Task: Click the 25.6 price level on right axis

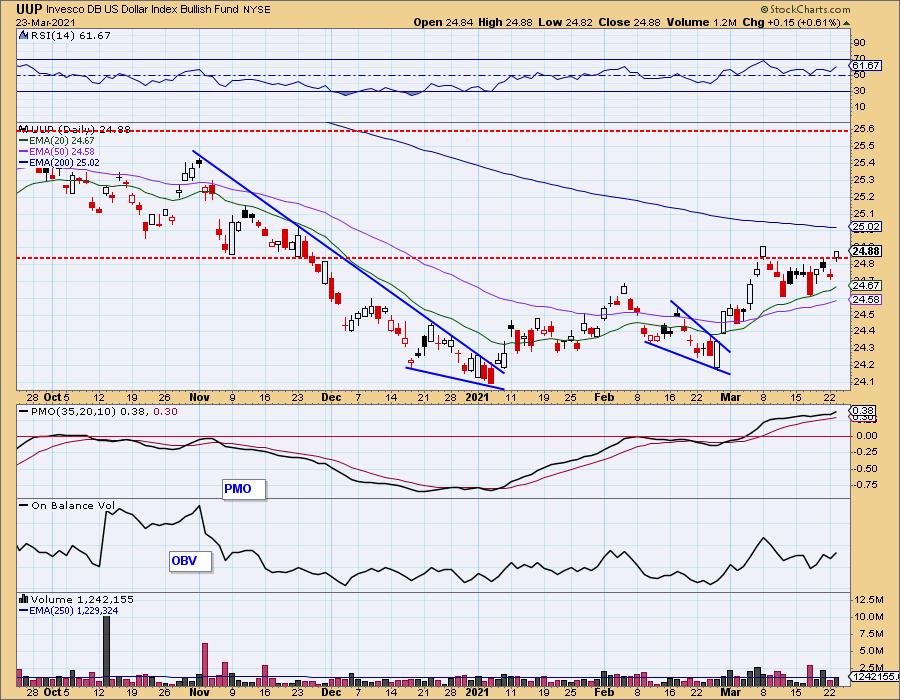Action: [x=864, y=129]
